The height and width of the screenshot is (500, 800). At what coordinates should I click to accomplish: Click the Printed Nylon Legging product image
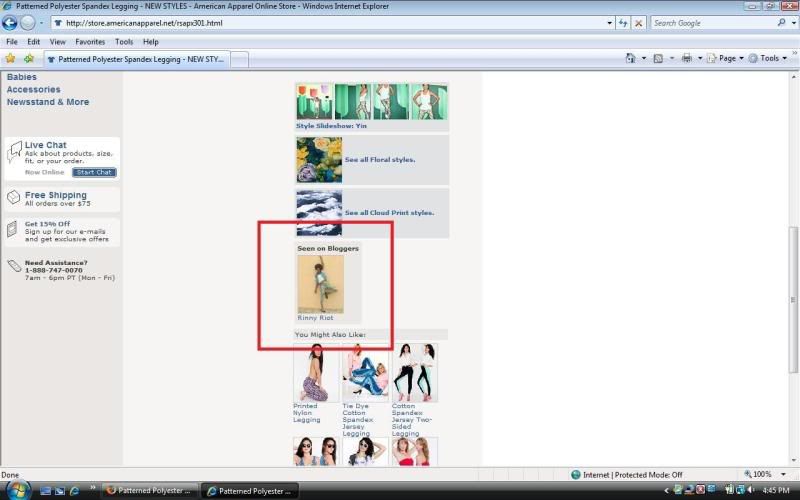(316, 372)
